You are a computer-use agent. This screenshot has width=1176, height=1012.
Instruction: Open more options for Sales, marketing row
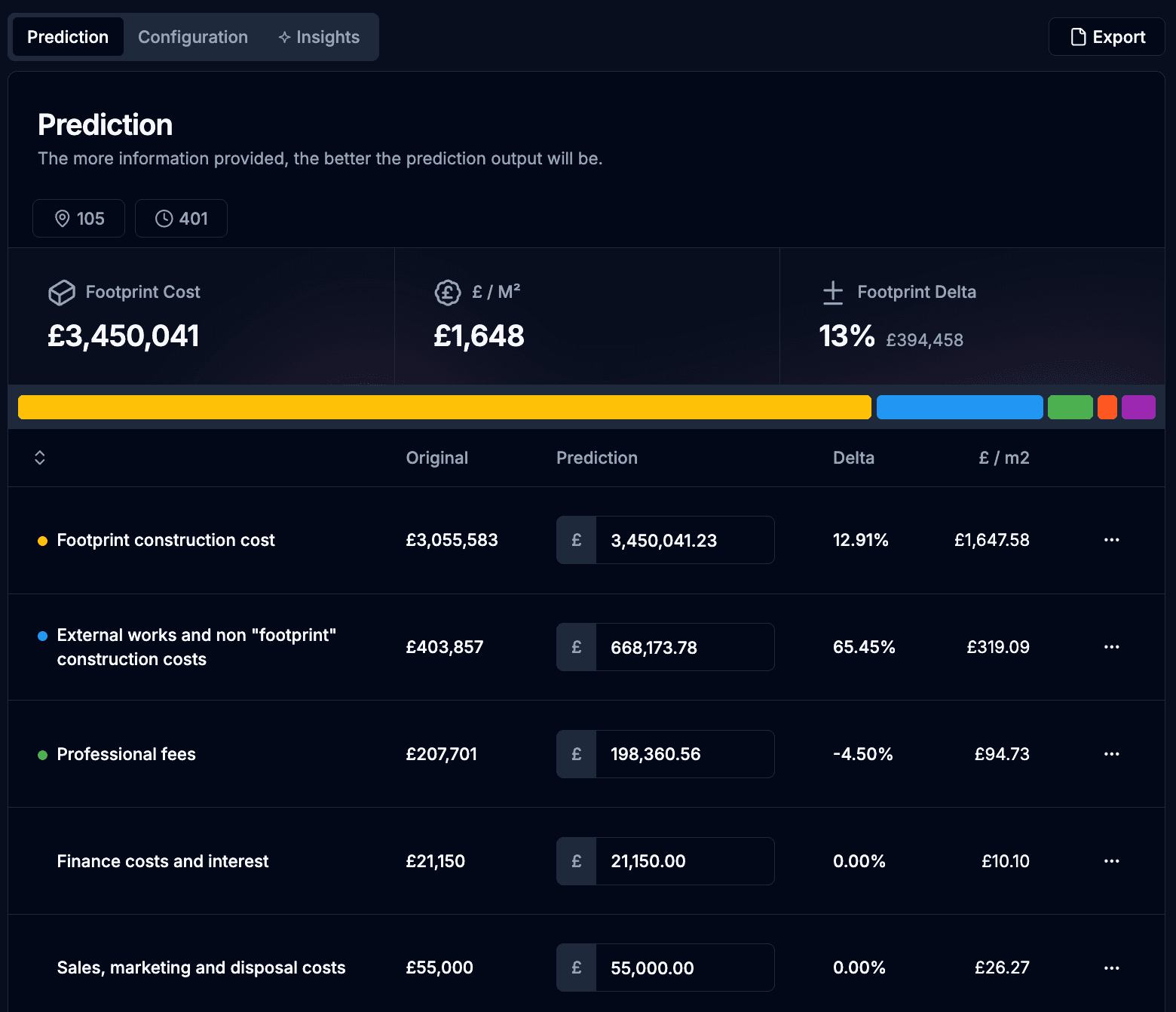1111,968
